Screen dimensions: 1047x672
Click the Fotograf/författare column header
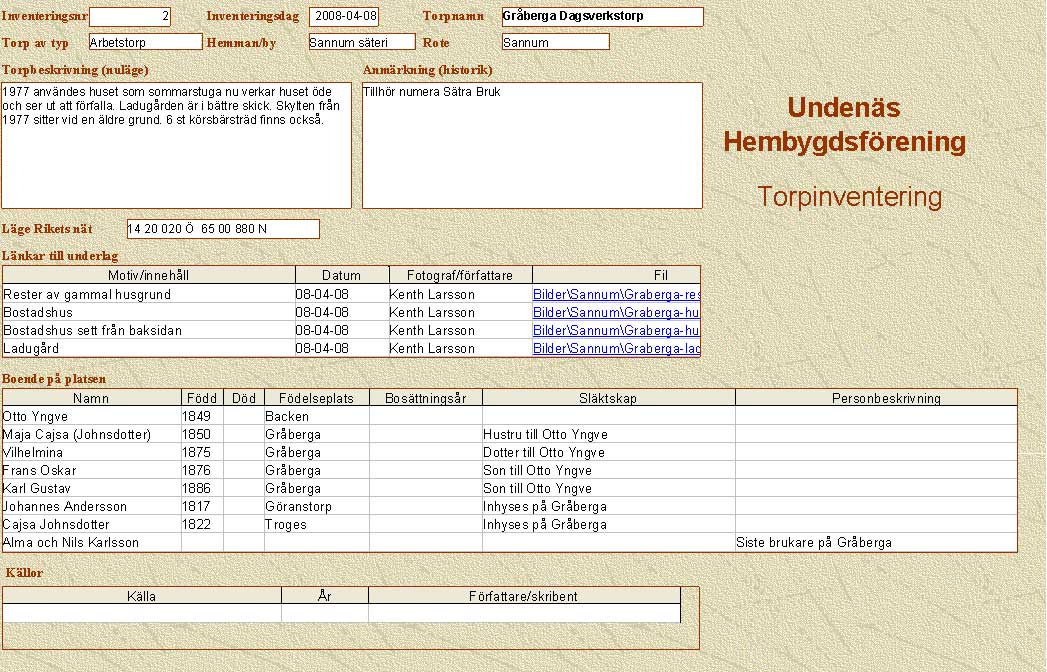coord(460,275)
